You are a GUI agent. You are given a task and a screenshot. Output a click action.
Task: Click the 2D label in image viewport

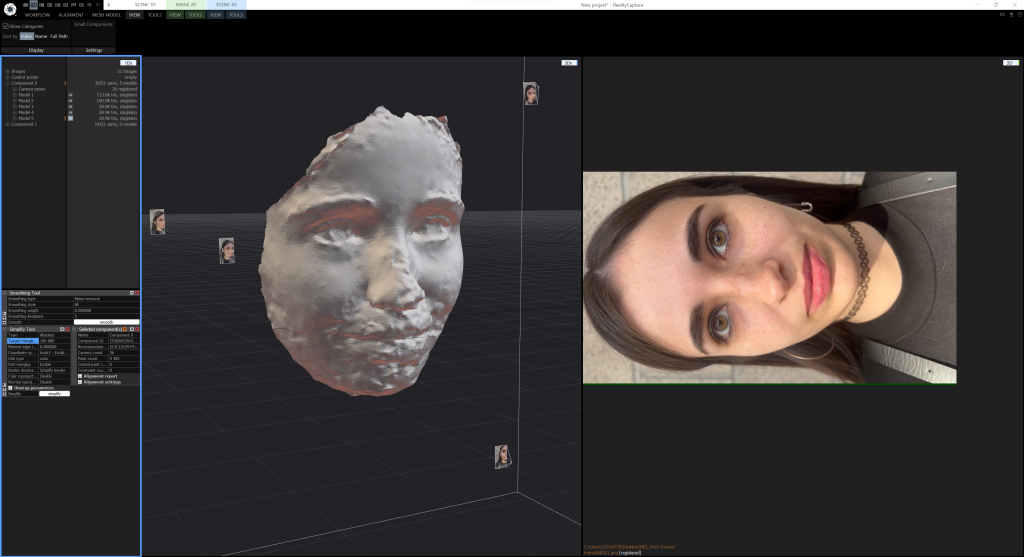1010,63
